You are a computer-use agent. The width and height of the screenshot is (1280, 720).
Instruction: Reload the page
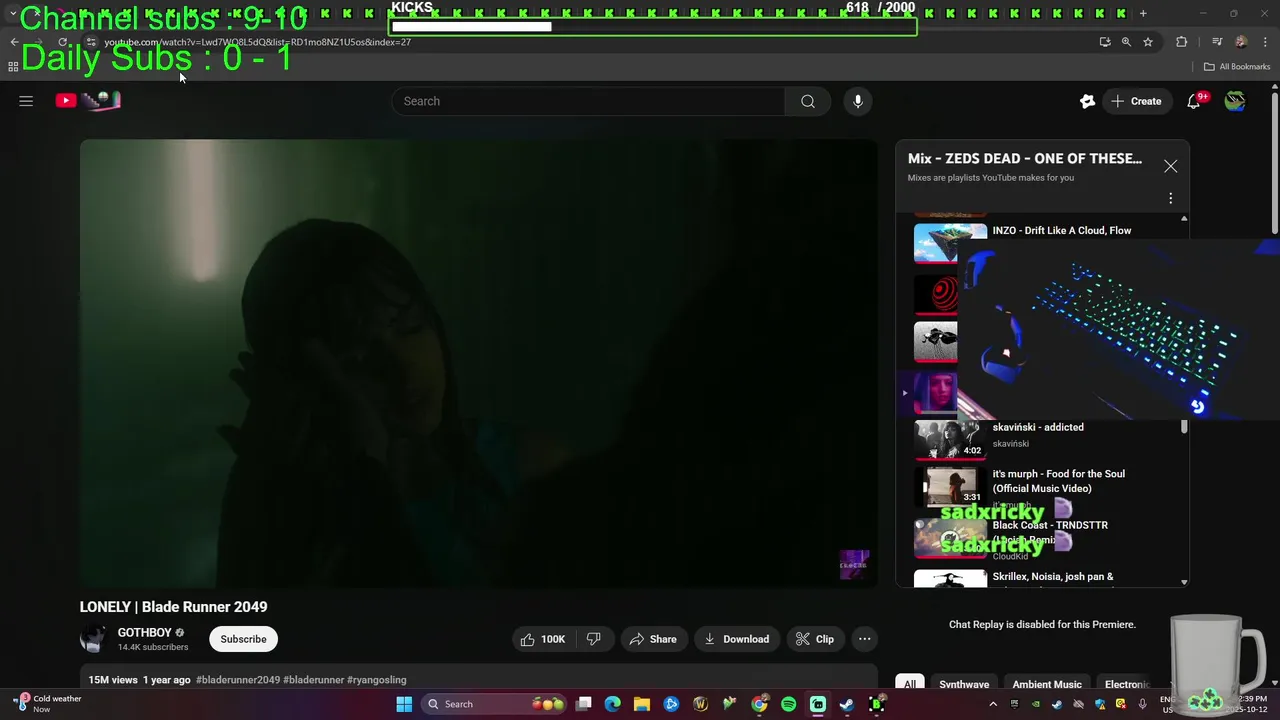coord(63,42)
